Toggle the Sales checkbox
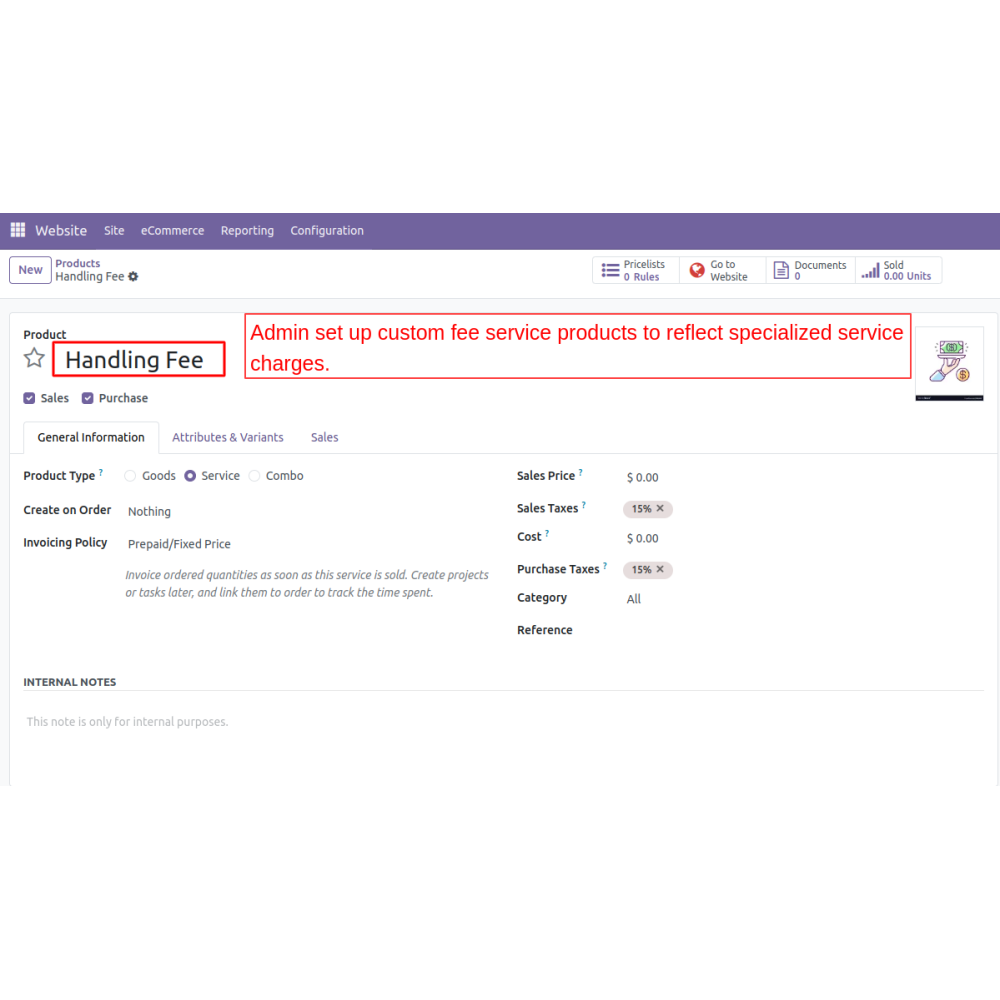1000x1000 pixels. tap(29, 398)
